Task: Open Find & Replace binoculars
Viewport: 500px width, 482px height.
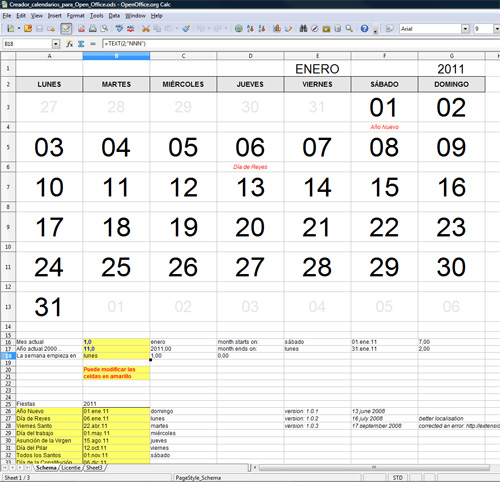Action: click(x=303, y=29)
